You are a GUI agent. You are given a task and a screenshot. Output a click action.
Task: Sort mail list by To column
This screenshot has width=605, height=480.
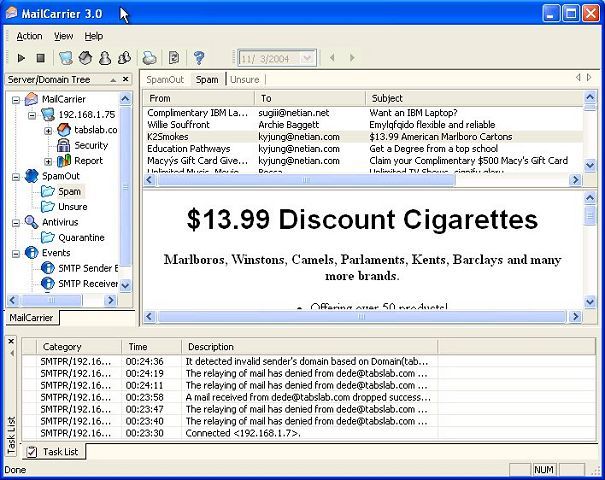310,98
